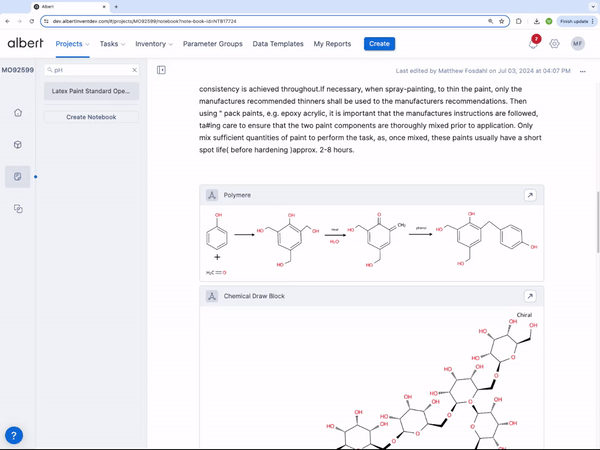This screenshot has width=600, height=450.
Task: Click the Last edited by Matthew Fosdahl text
Action: tap(483, 71)
